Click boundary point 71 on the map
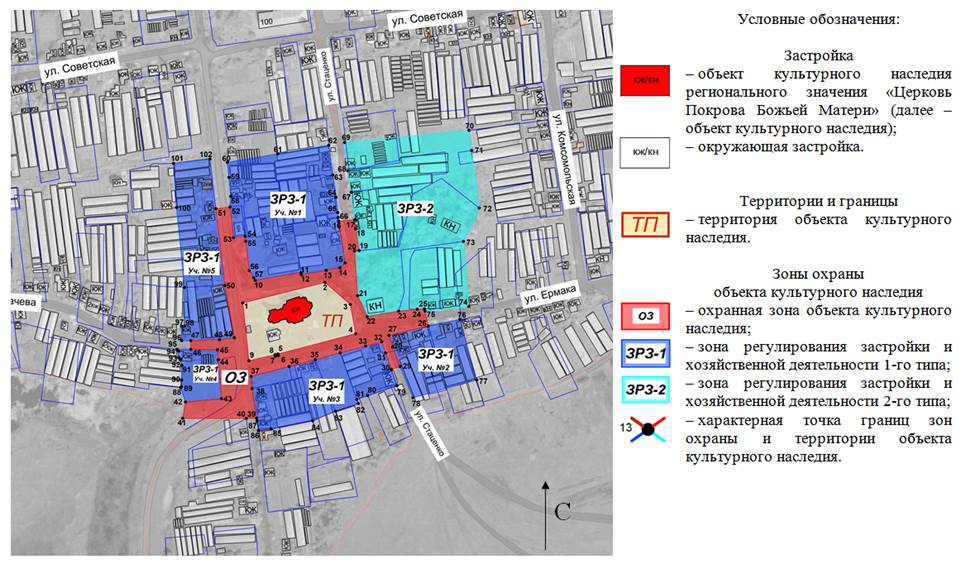Viewport: 971px width, 564px height. [x=473, y=150]
